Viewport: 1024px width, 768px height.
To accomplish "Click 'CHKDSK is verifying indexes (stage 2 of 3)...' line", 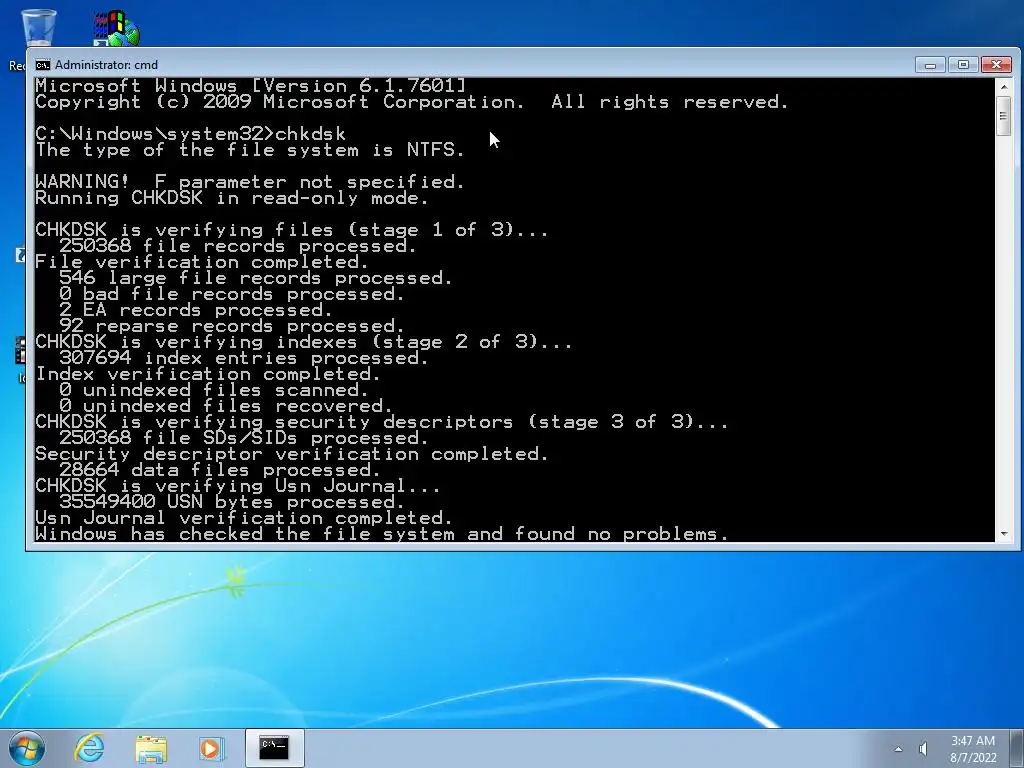I will [x=304, y=342].
